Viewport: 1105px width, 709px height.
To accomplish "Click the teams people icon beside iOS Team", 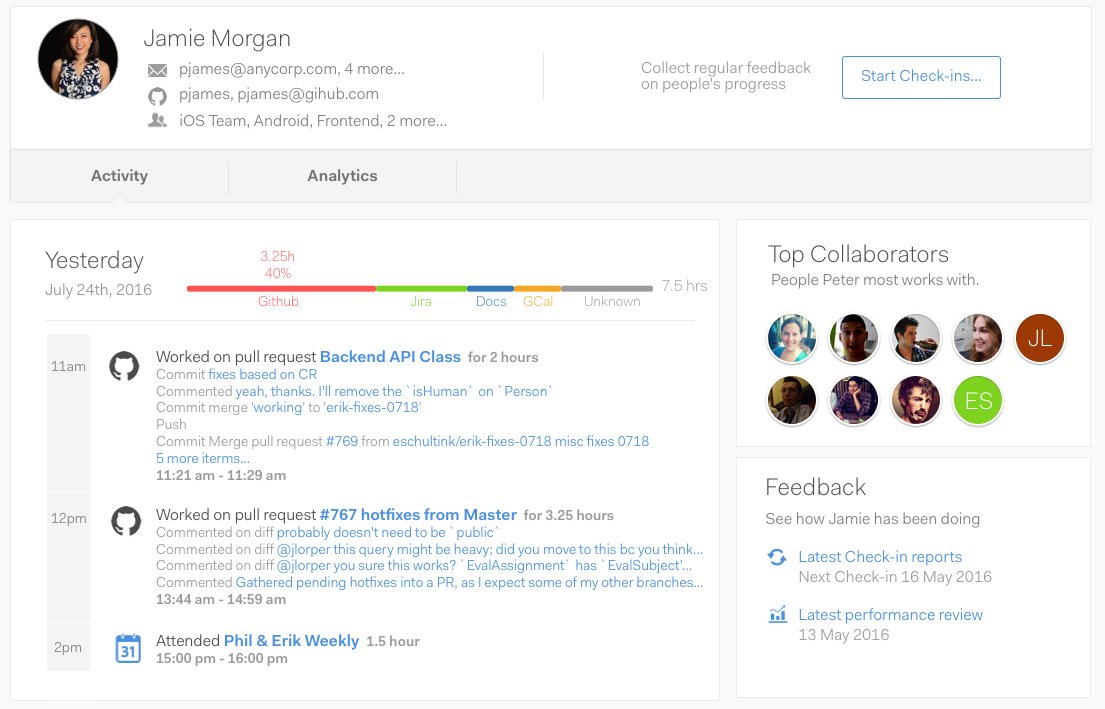I will tap(157, 121).
